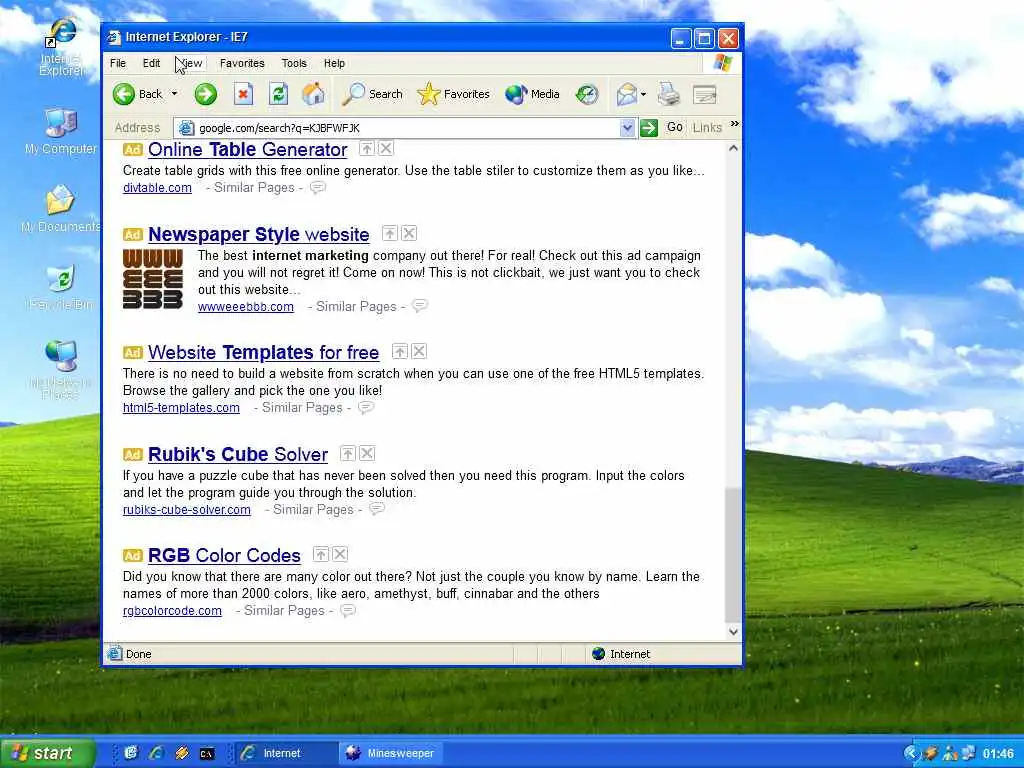Click the green Go arrow button
This screenshot has height=768, width=1024.
coord(648,128)
